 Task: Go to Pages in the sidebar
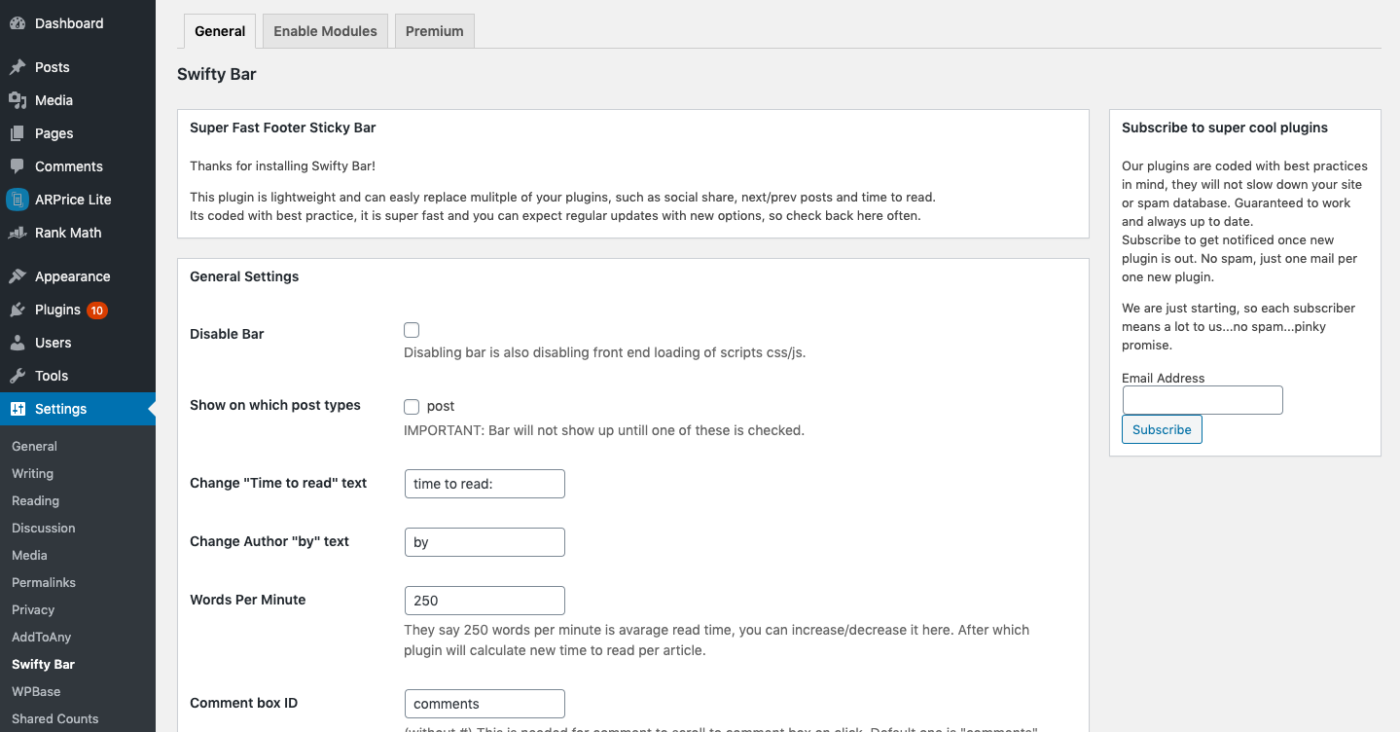(78, 133)
